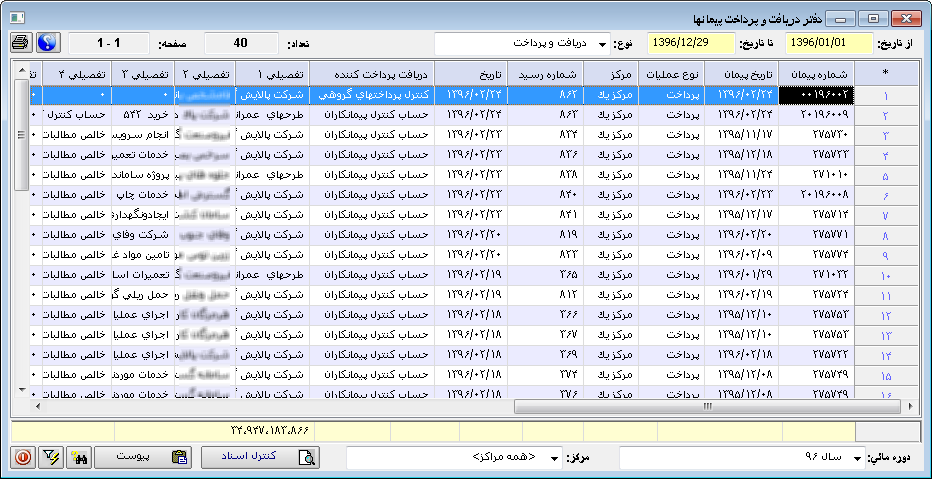Select row 5 in the grid
This screenshot has height=479, width=932.
pyautogui.click(x=884, y=175)
